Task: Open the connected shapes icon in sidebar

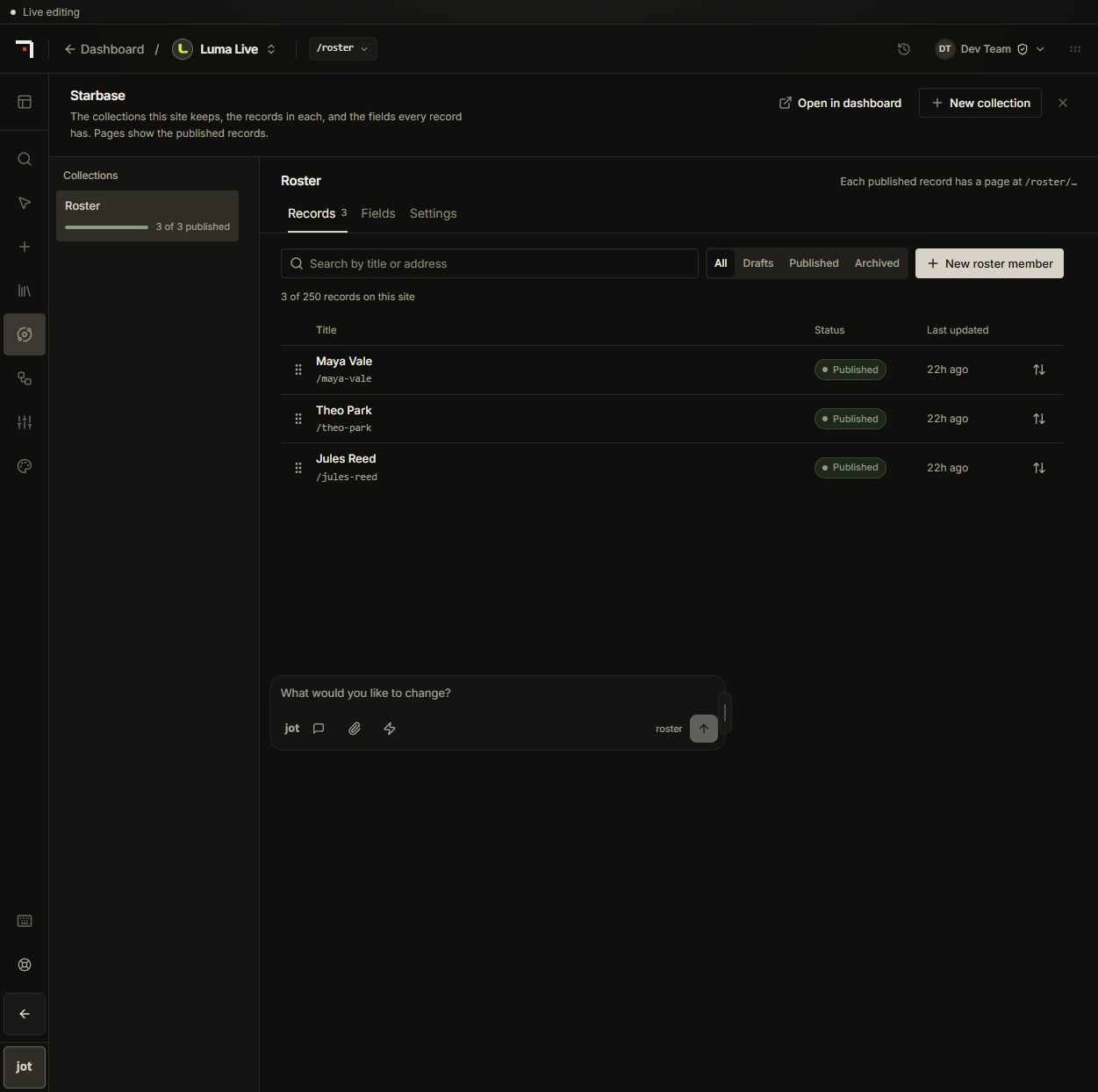Action: (x=25, y=378)
